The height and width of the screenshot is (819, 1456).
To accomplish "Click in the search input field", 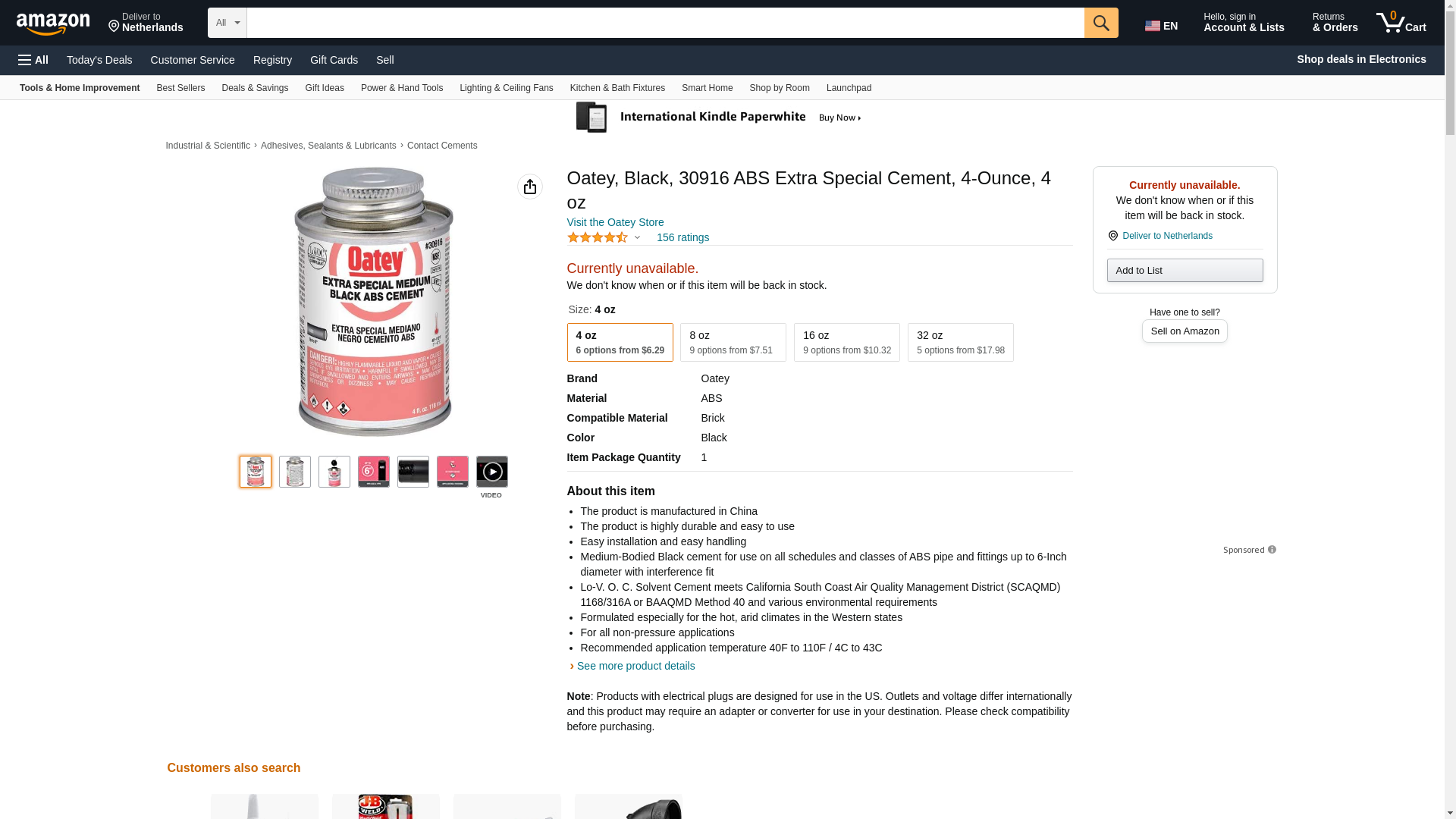I will 665,23.
